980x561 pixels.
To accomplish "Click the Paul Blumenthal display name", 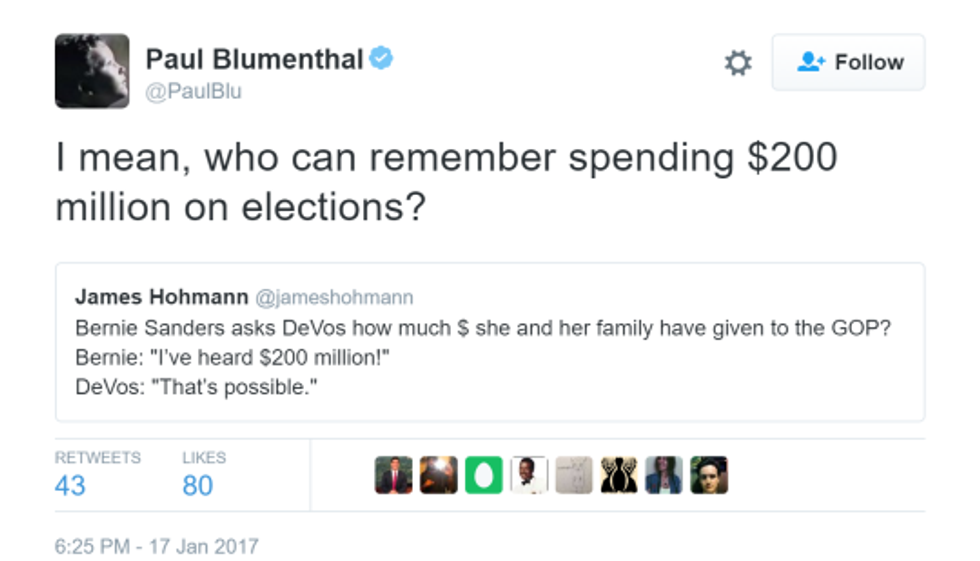I will 254,60.
